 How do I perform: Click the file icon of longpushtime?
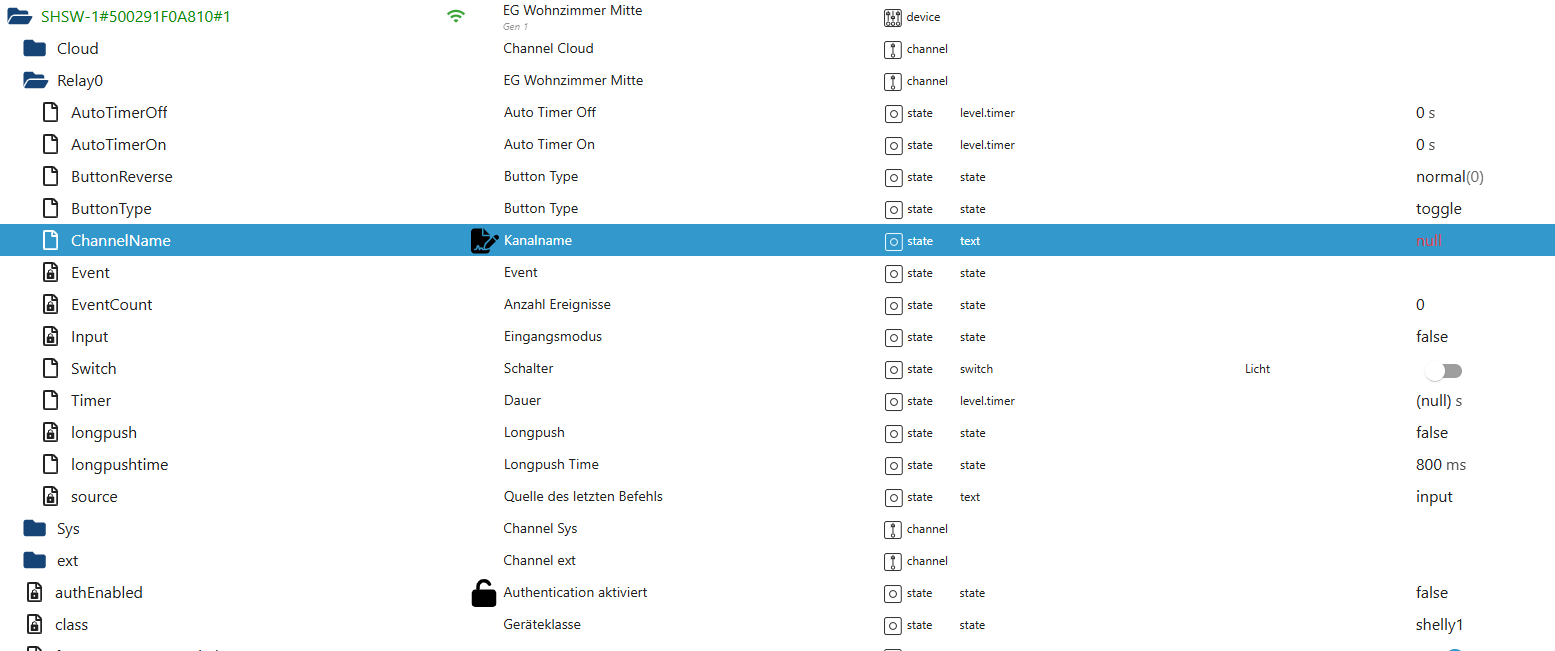pos(51,464)
